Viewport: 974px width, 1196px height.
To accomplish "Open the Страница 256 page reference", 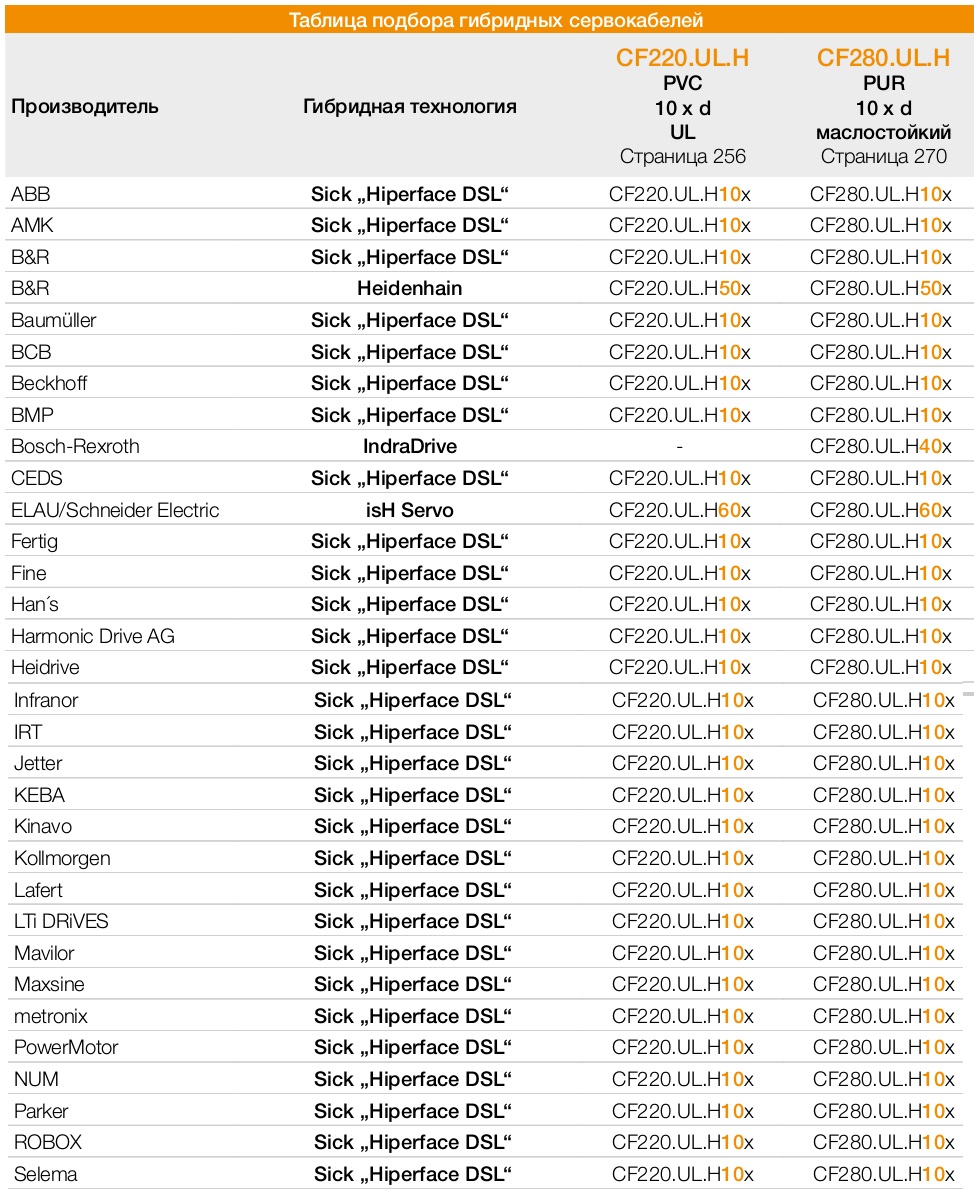I will point(682,156).
